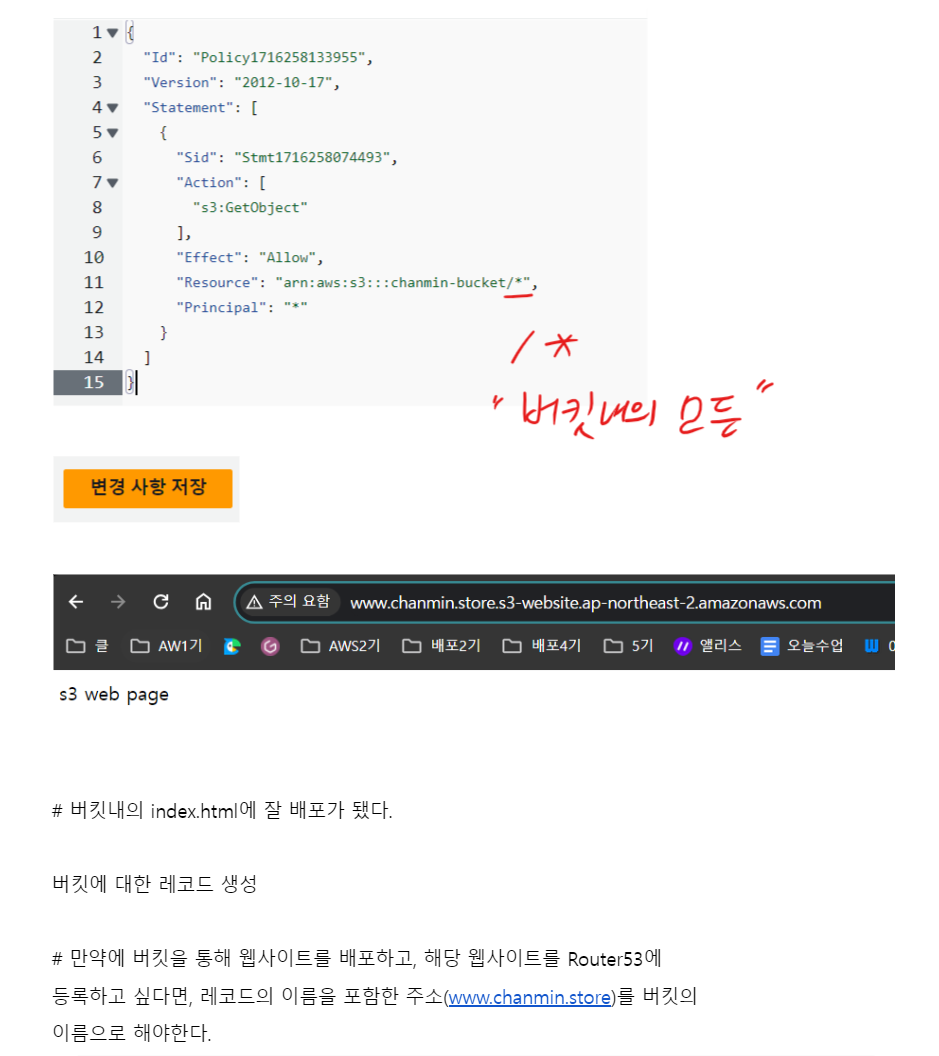939x1056 pixels.
Task: Open the pink circular G bookmark icon
Action: click(x=270, y=646)
